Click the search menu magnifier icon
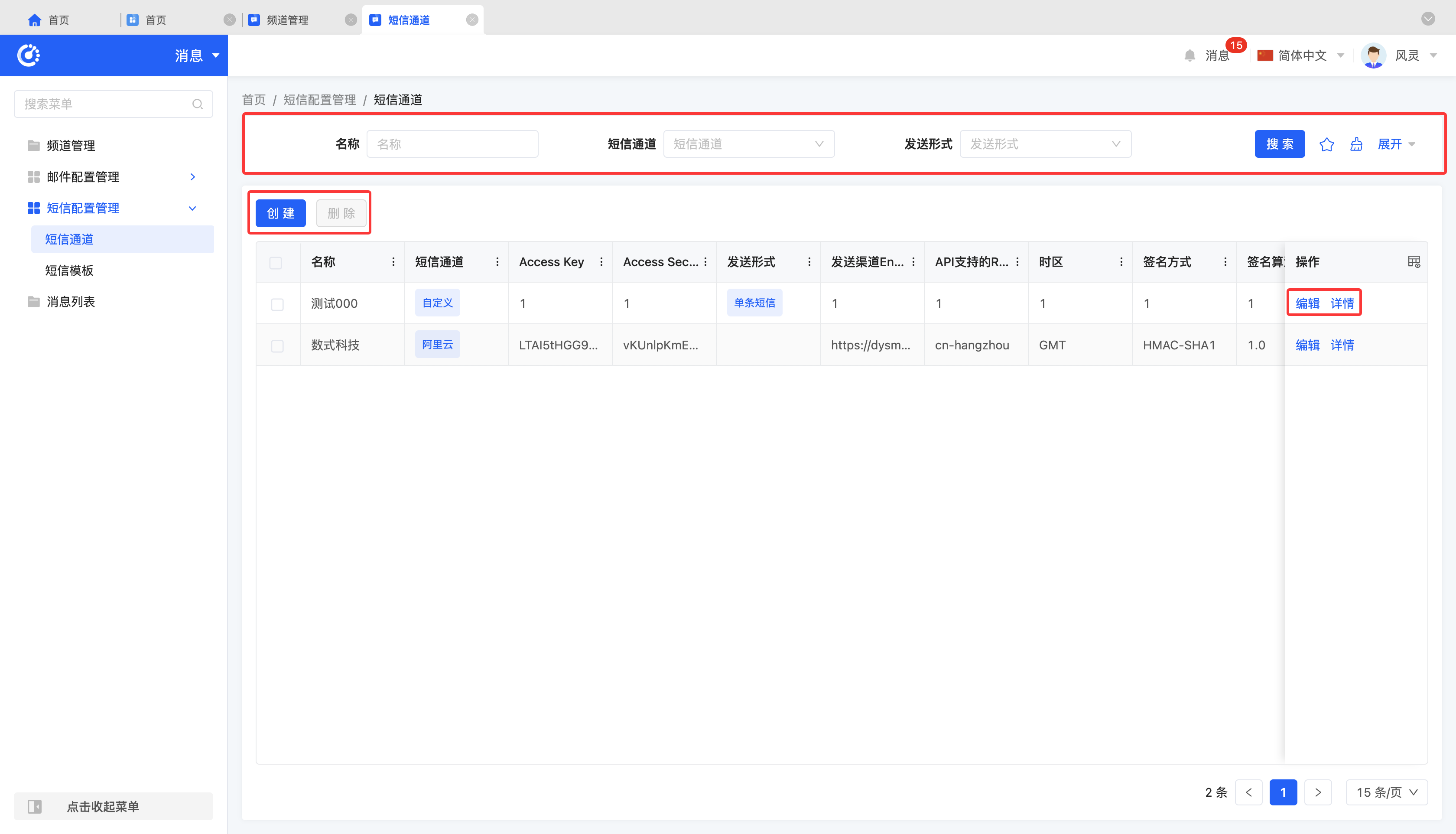This screenshot has width=1456, height=834. coord(197,104)
